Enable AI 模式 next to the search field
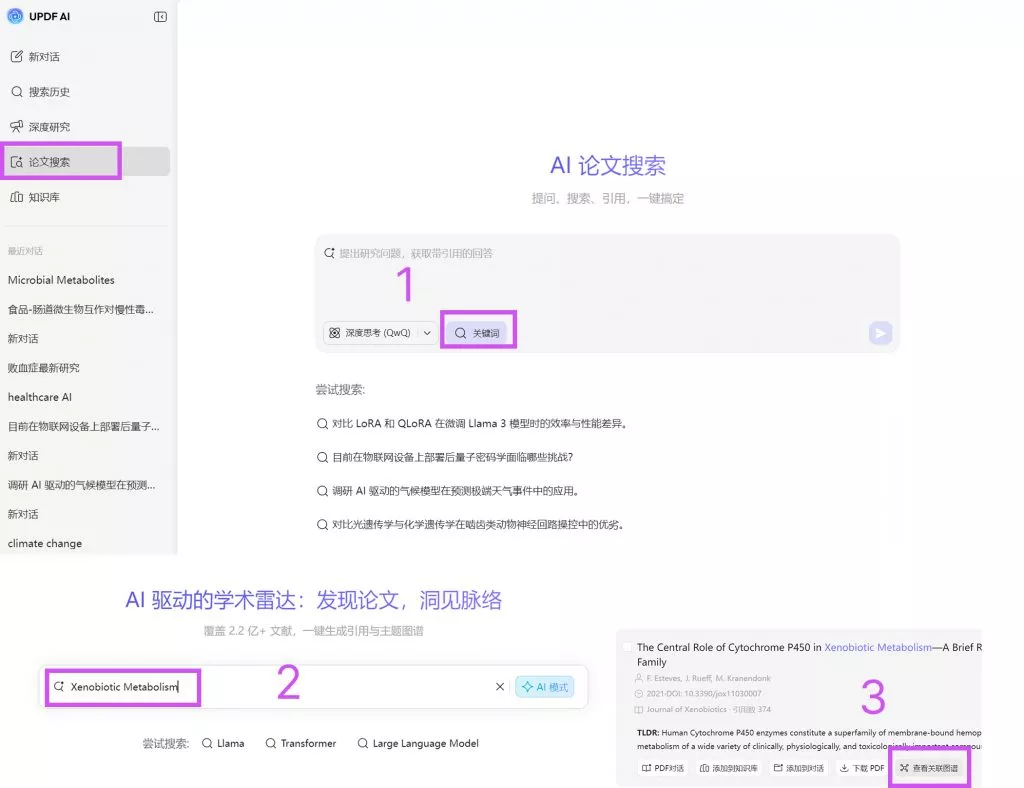 coord(545,687)
